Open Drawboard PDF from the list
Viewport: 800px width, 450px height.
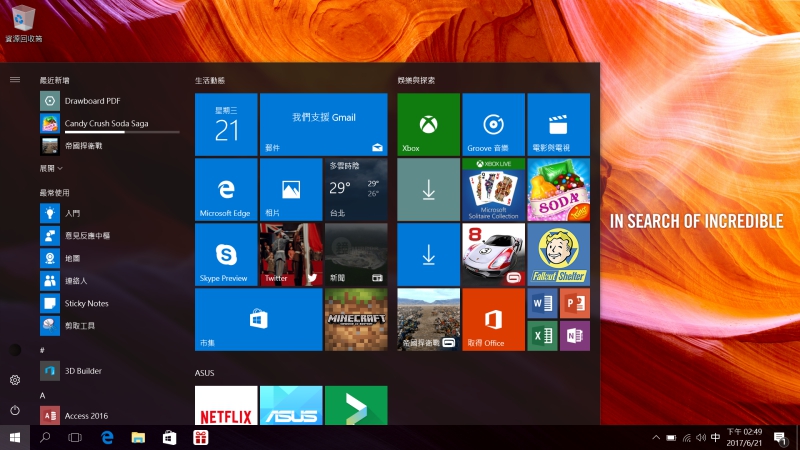(x=110, y=101)
